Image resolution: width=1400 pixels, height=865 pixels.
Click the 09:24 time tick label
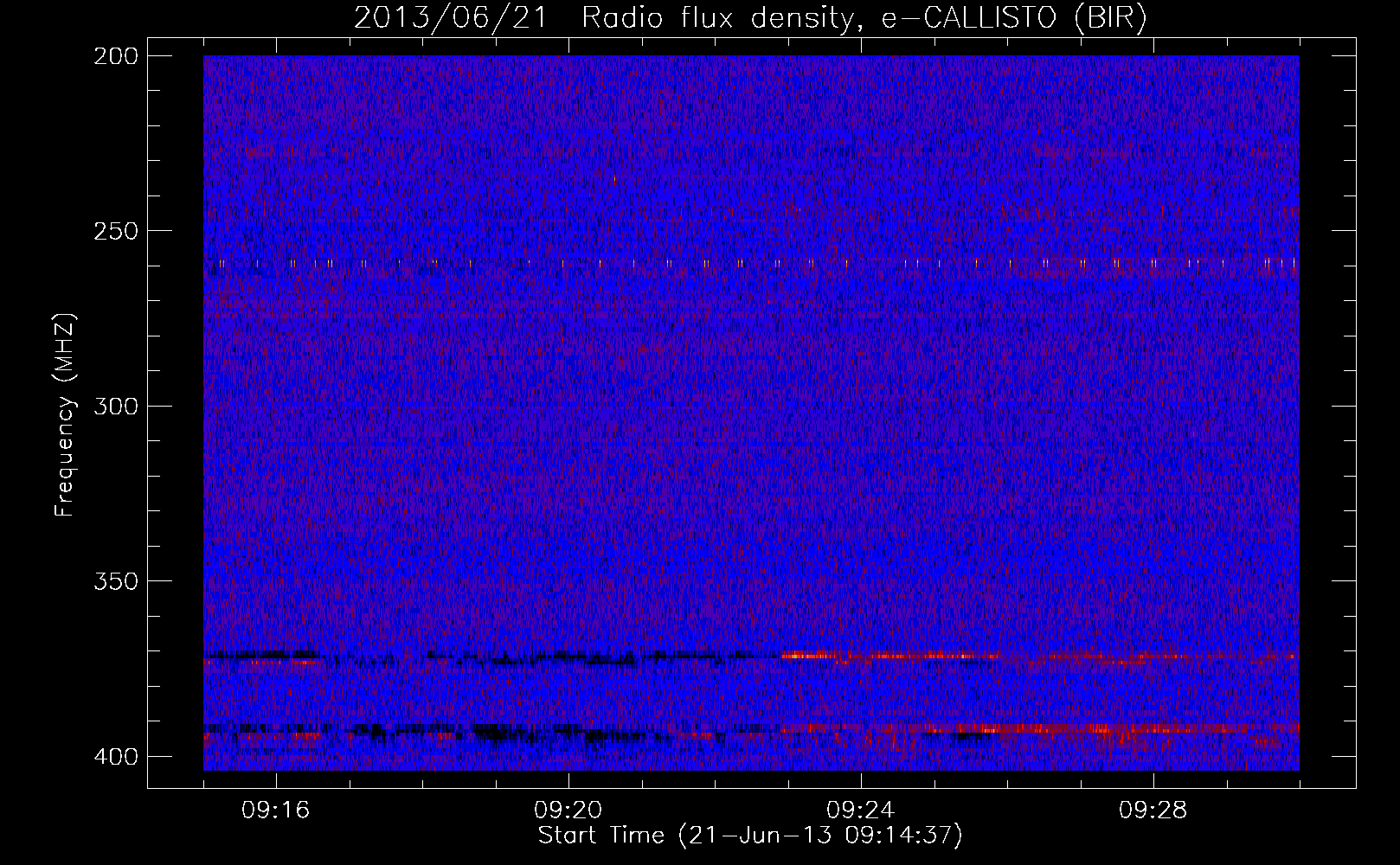pyautogui.click(x=861, y=811)
